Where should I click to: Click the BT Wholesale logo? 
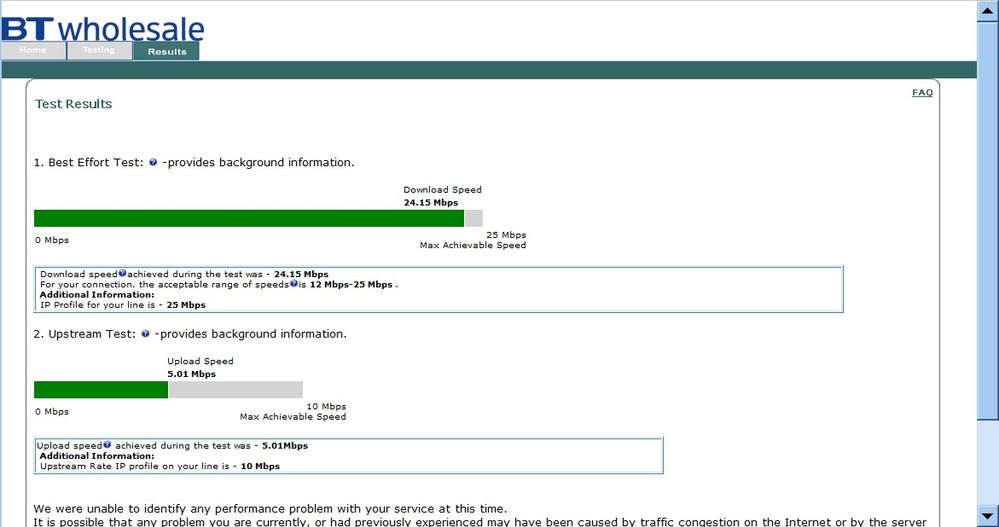tap(103, 28)
